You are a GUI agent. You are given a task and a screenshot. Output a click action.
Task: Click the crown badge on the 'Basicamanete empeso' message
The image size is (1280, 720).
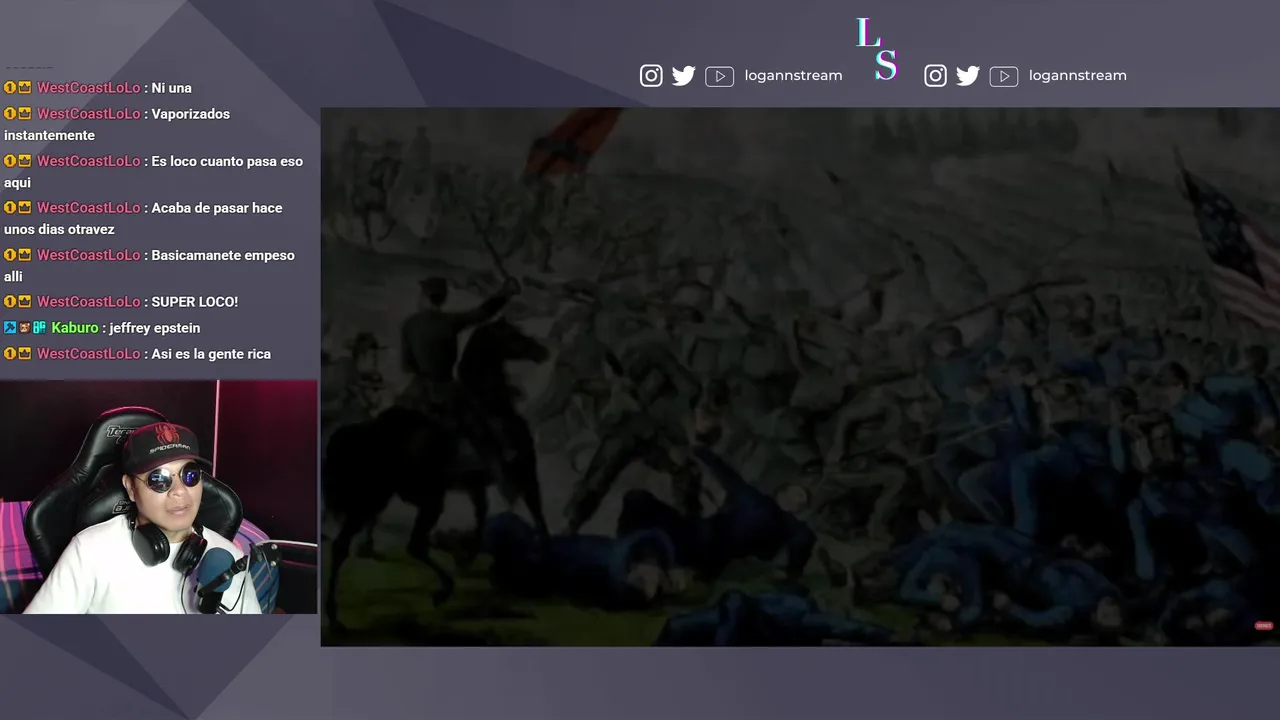coord(25,255)
